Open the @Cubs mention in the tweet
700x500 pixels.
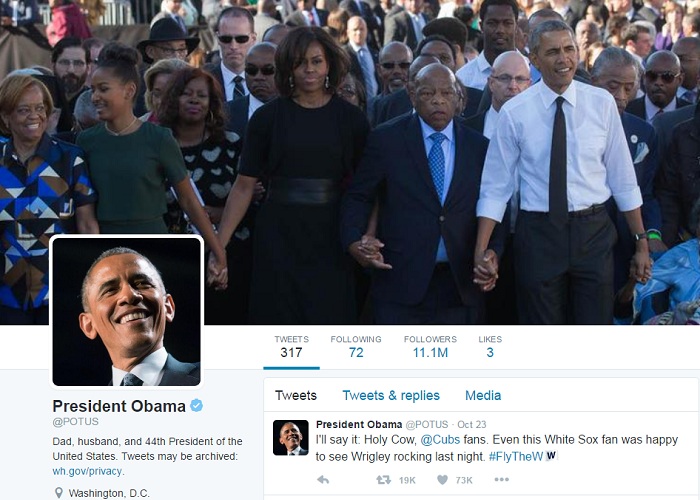click(x=440, y=440)
